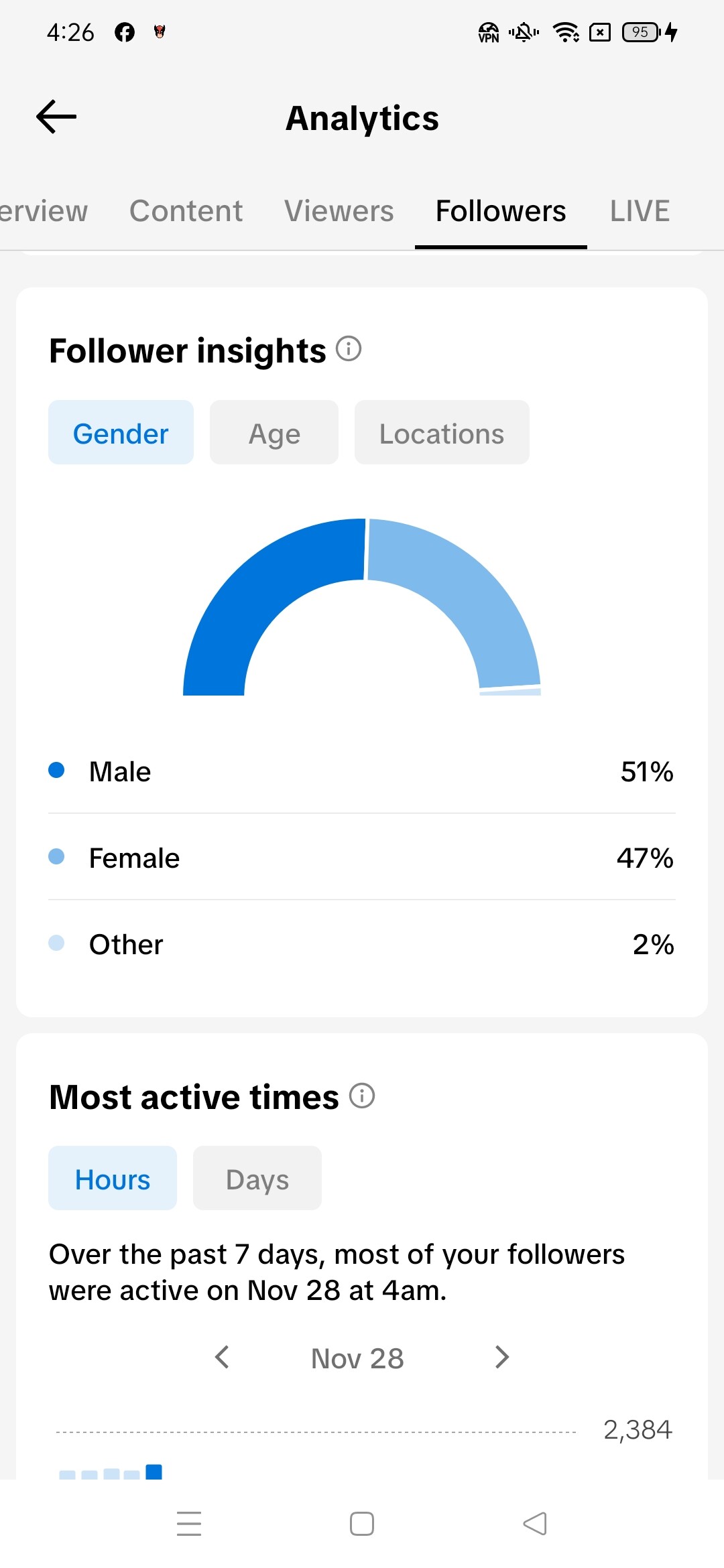Click the Female percentage row

tap(362, 858)
